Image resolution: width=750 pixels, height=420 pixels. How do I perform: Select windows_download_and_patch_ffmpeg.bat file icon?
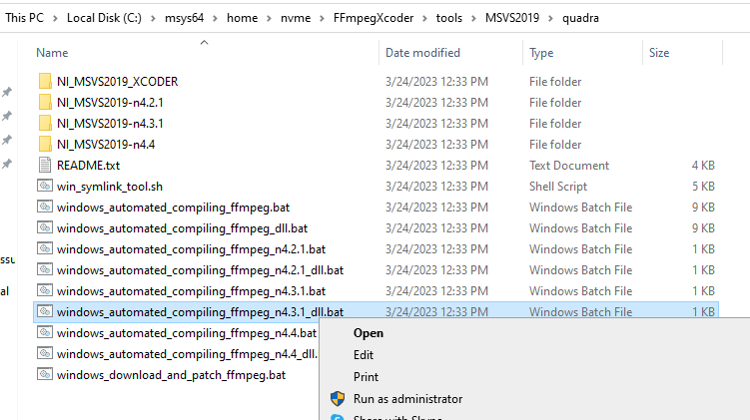45,374
